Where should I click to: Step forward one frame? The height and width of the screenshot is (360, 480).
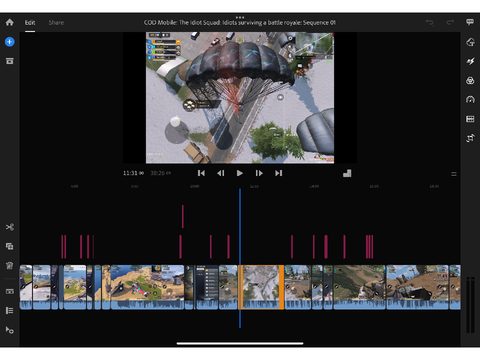259,173
